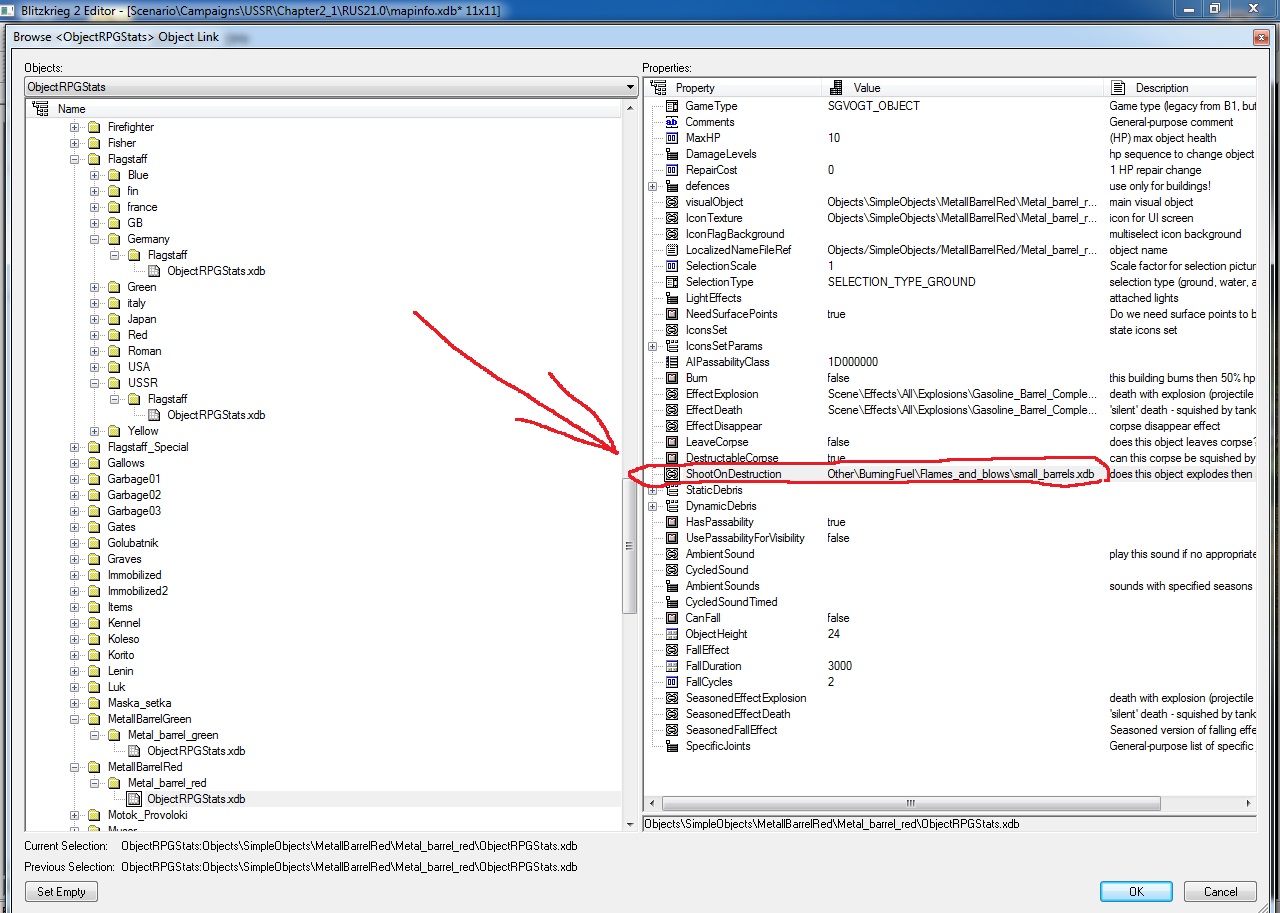Select the Koleso folder
This screenshot has width=1280, height=913.
click(x=123, y=639)
